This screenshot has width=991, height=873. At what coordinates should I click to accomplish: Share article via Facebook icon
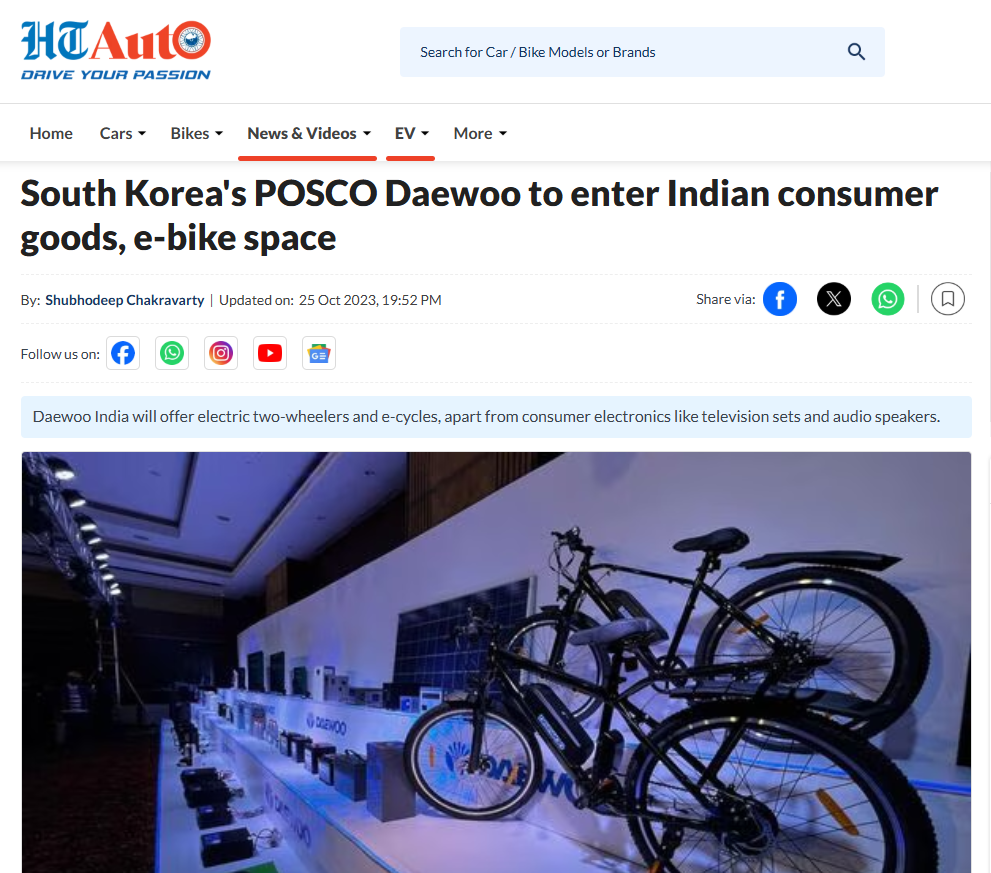point(780,299)
